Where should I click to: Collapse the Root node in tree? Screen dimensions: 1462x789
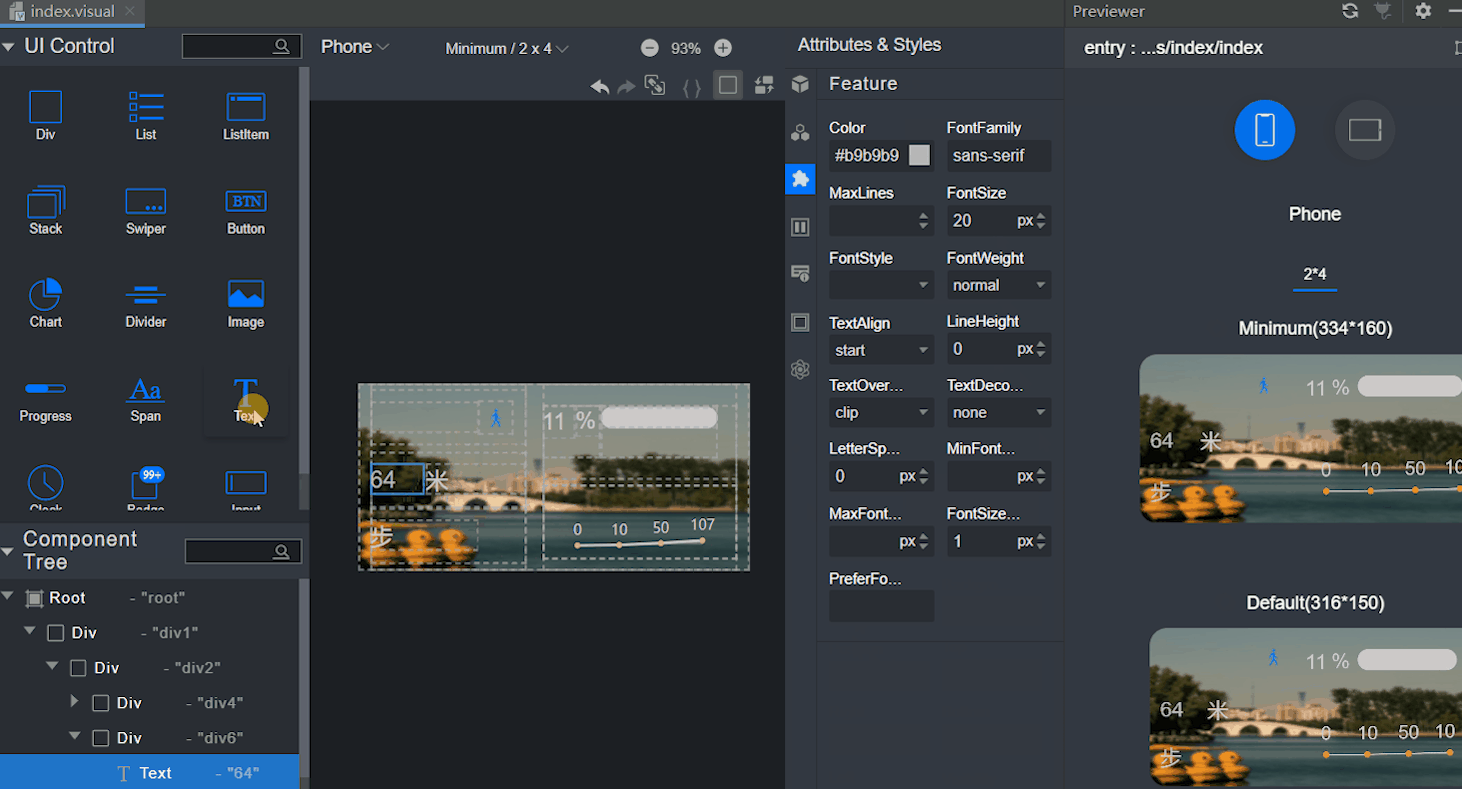(x=8, y=596)
